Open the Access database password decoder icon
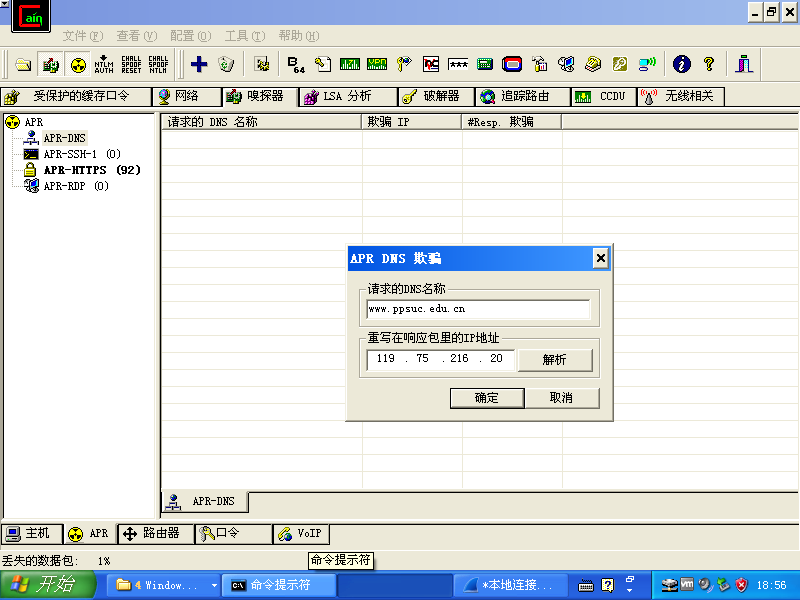The image size is (800, 600). (x=322, y=64)
